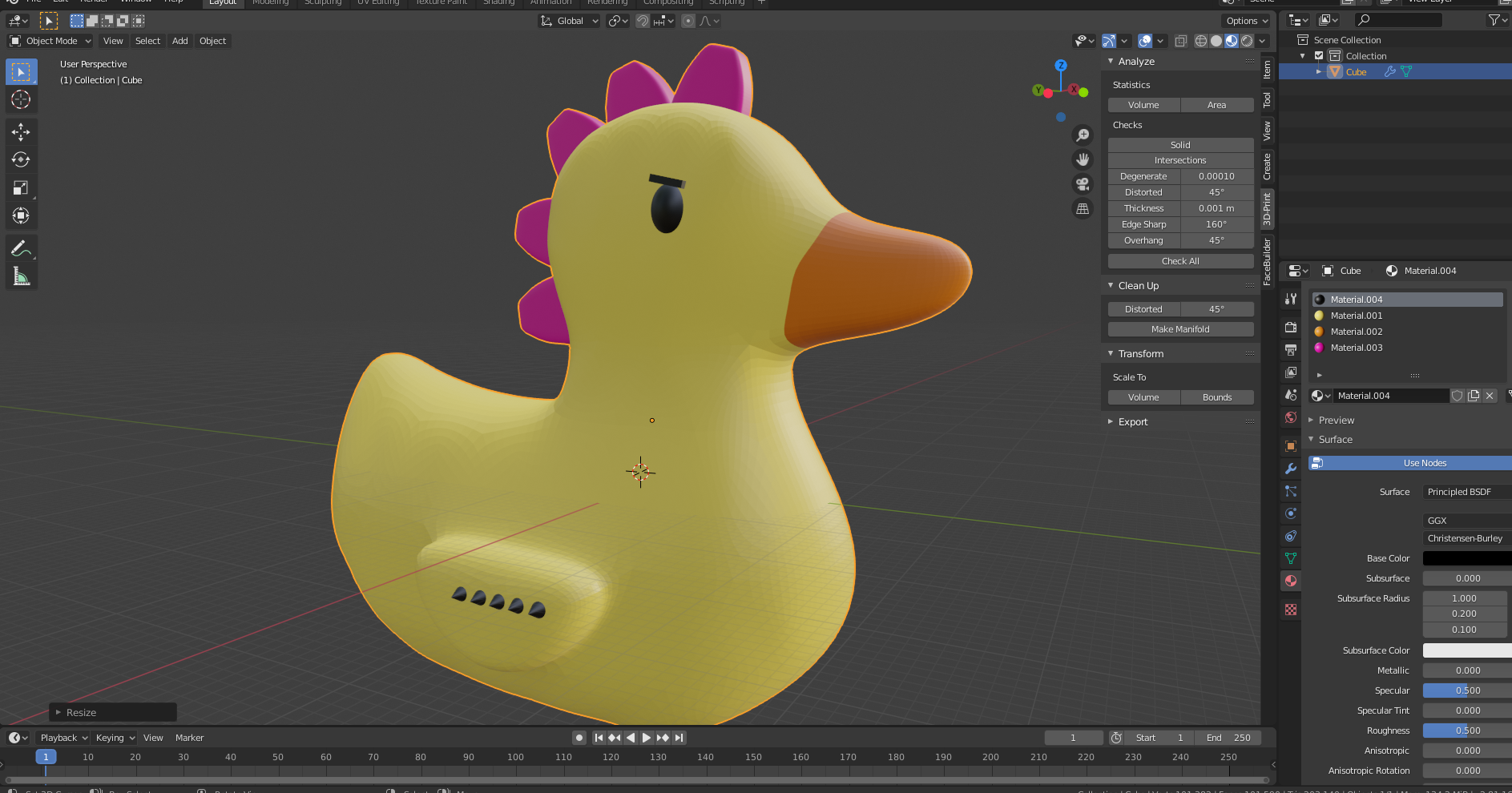Screen dimensions: 1512x793
Task: Open Modifier Properties with the wrench icon
Action: point(1290,469)
